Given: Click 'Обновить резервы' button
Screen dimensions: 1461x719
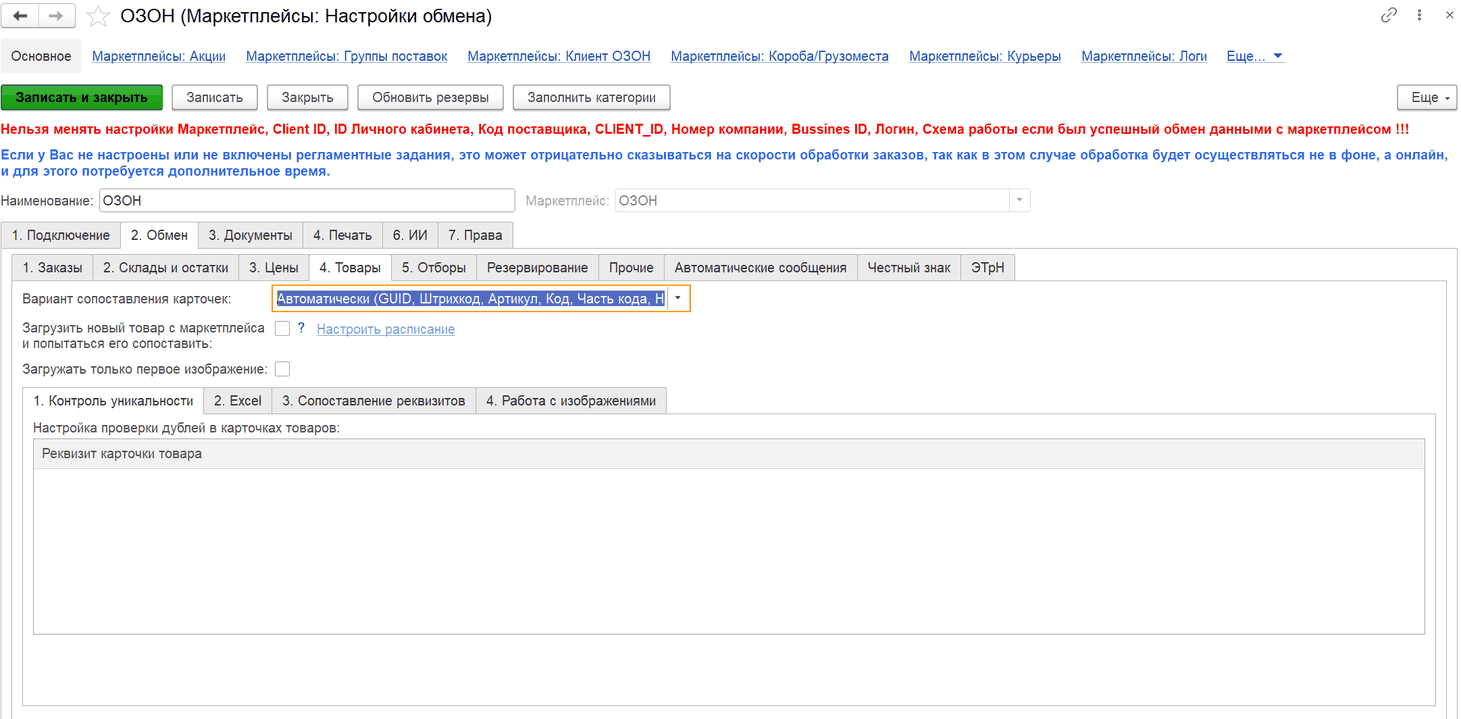Looking at the screenshot, I should click(x=430, y=97).
